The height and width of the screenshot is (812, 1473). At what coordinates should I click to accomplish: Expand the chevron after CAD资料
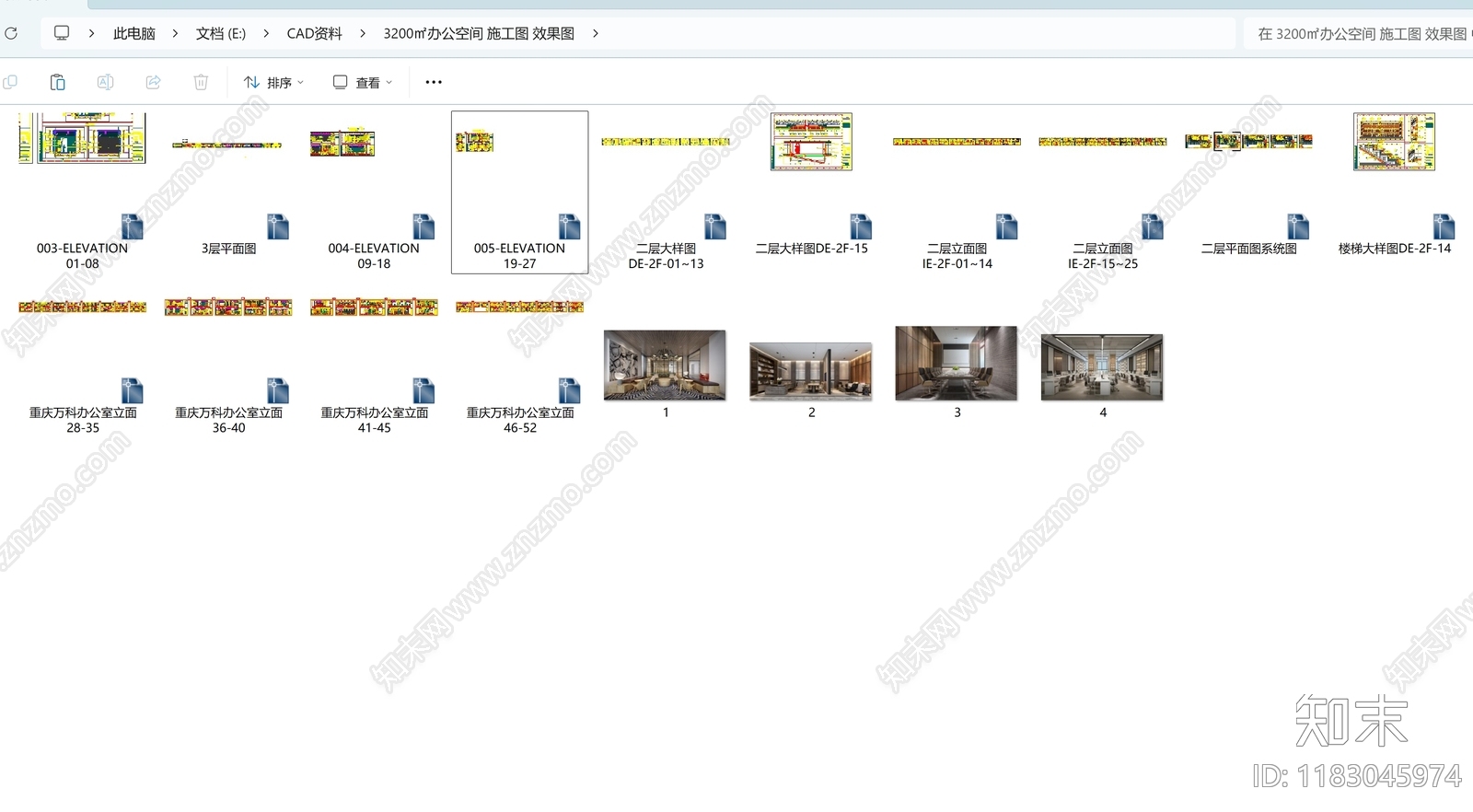pyautogui.click(x=363, y=33)
